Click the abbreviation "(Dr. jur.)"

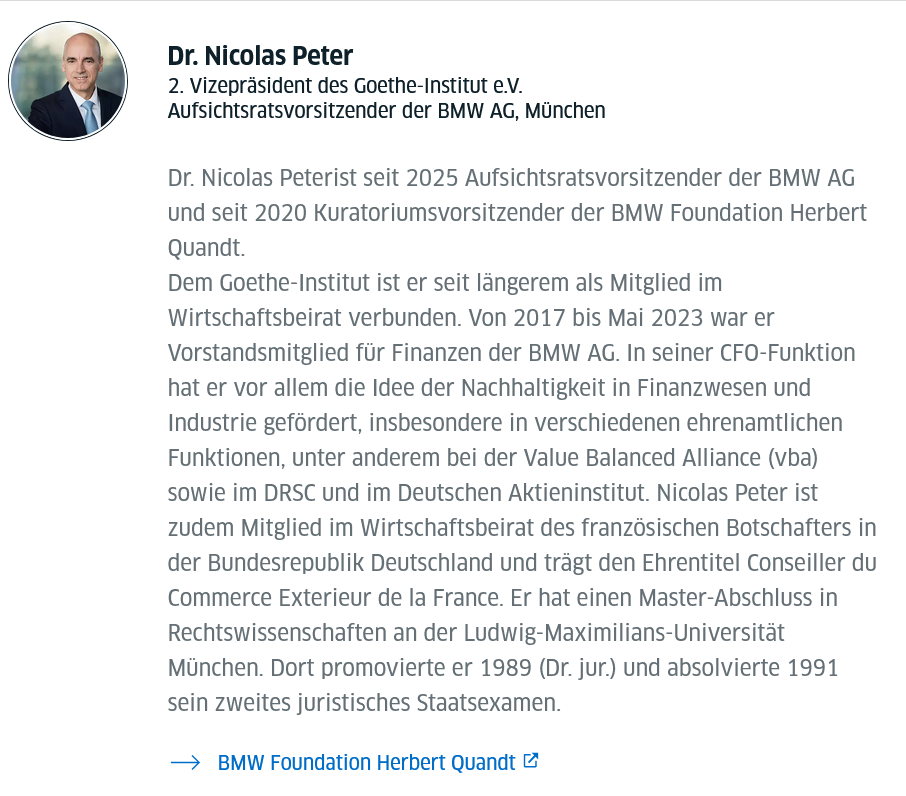point(568,668)
